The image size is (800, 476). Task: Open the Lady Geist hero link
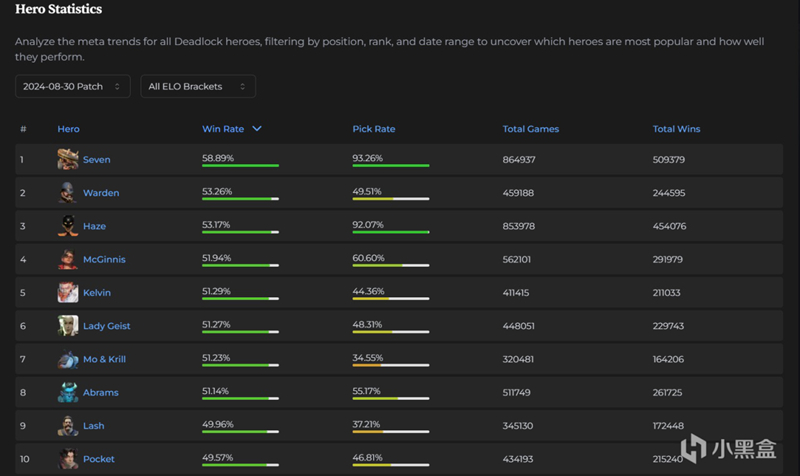107,326
